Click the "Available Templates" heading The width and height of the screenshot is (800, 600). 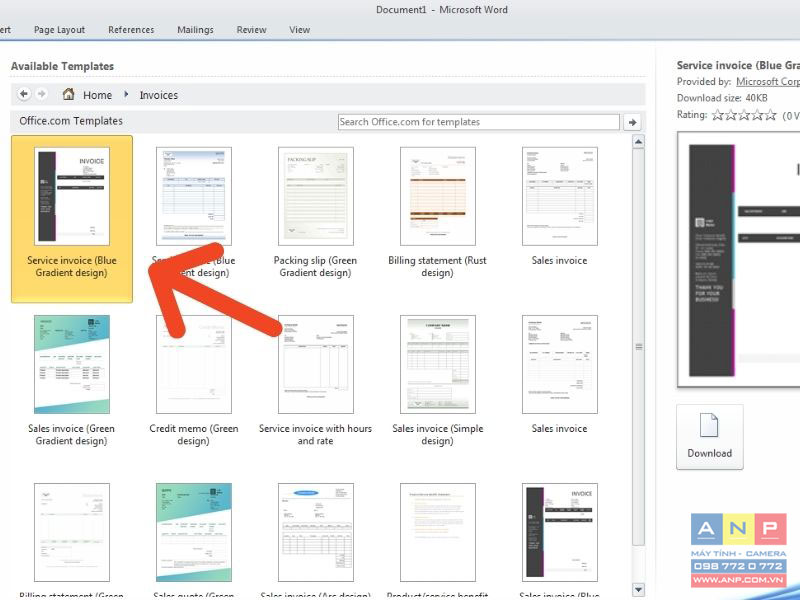coord(62,66)
